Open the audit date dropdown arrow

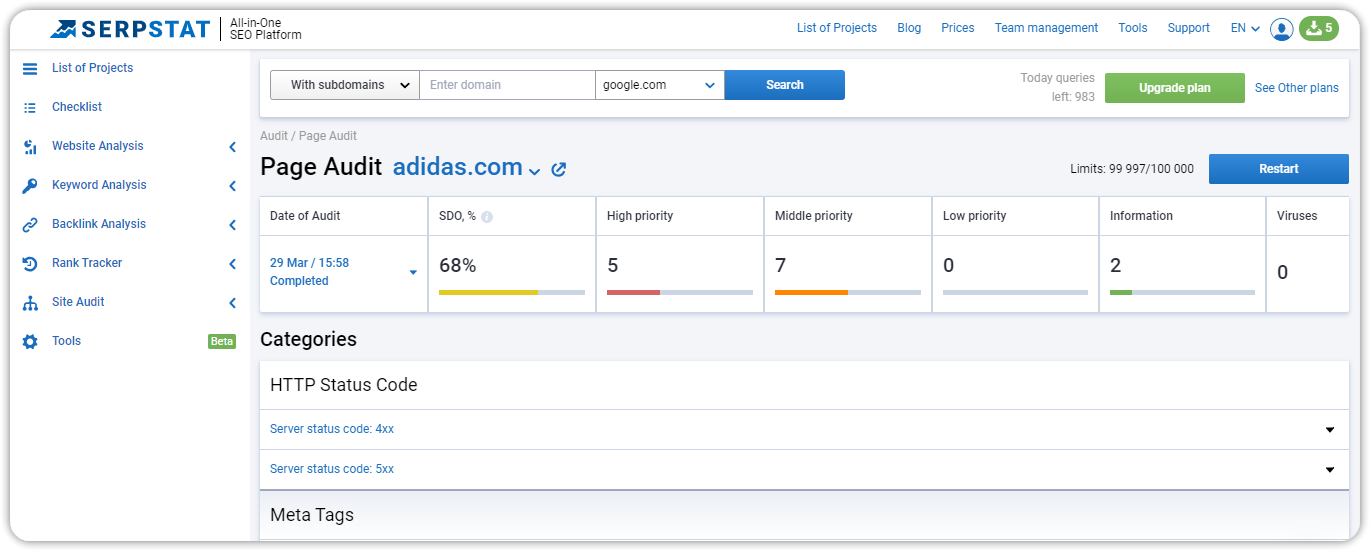pos(413,272)
